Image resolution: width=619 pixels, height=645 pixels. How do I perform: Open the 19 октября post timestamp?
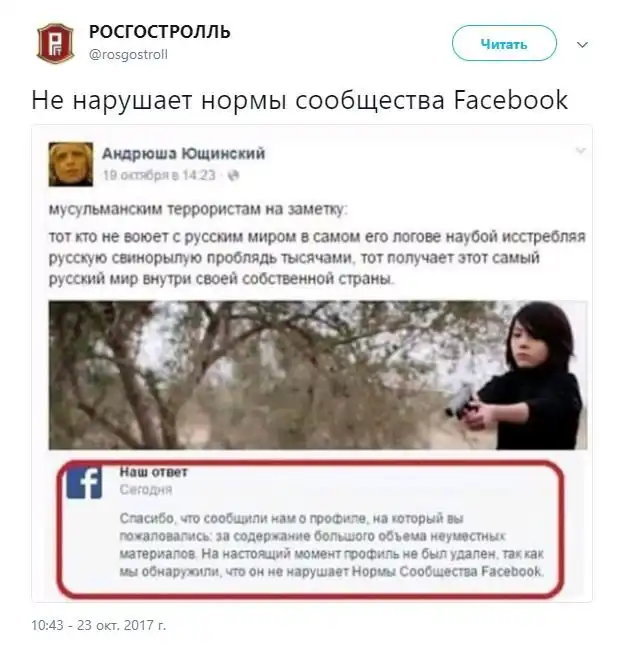(x=159, y=175)
